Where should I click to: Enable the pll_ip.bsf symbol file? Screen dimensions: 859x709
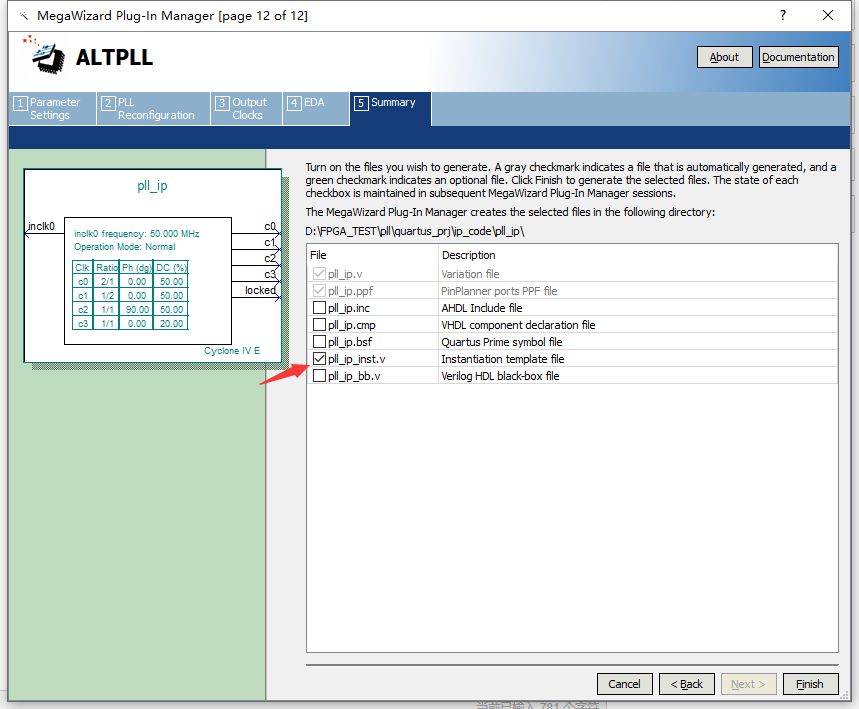click(x=319, y=341)
